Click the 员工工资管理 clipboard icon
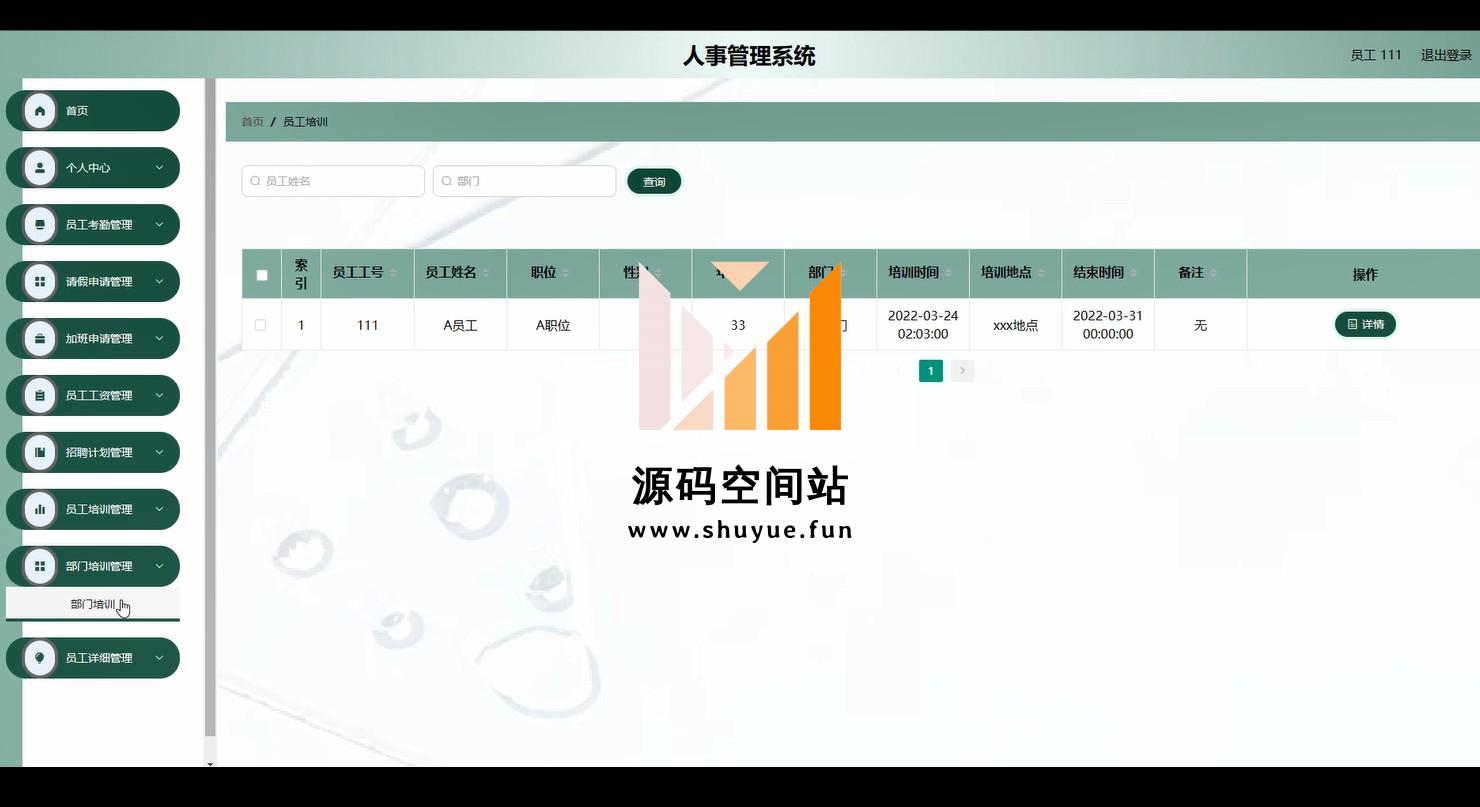Image resolution: width=1480 pixels, height=807 pixels. (40, 396)
